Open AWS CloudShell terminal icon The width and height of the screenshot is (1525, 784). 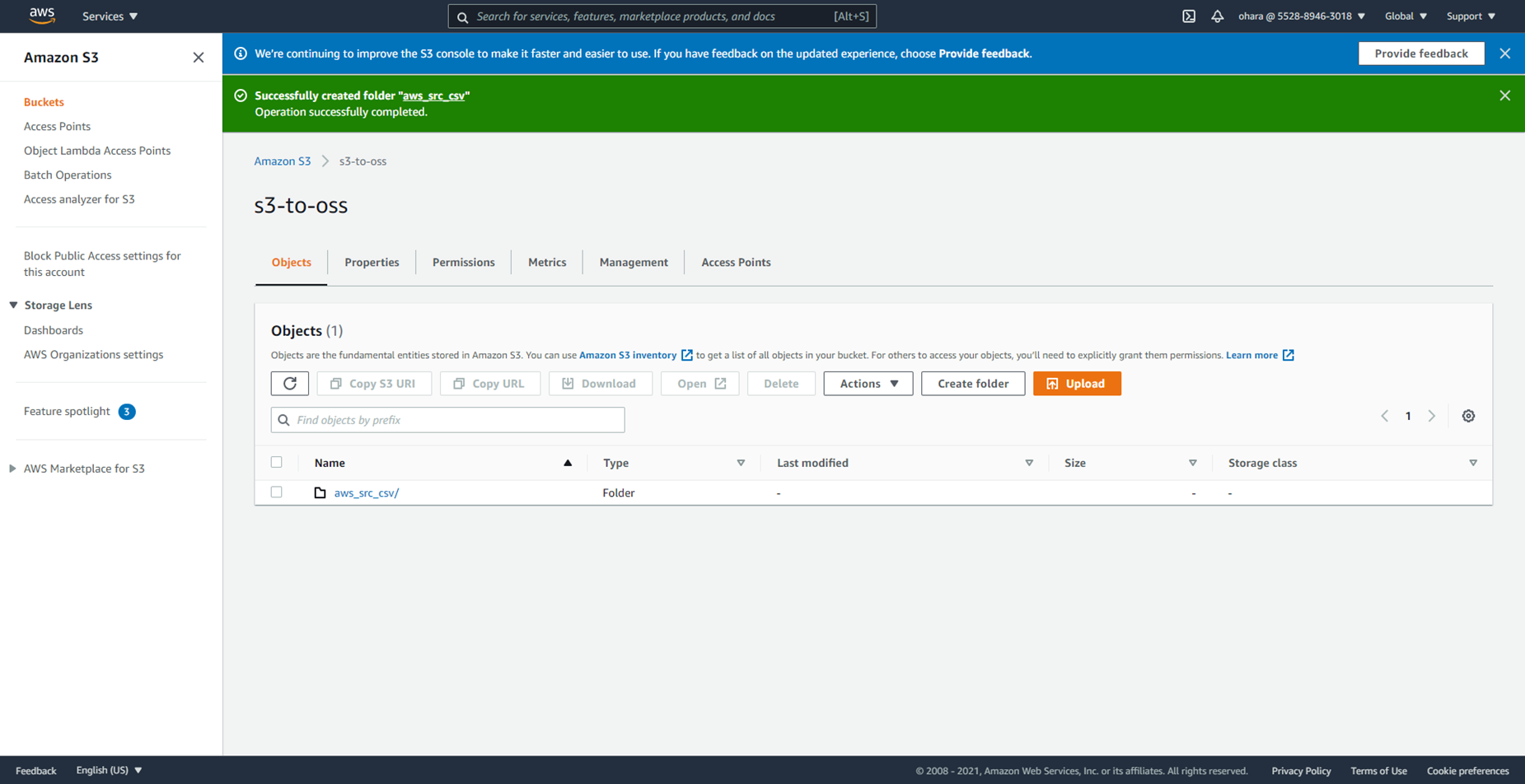1189,16
